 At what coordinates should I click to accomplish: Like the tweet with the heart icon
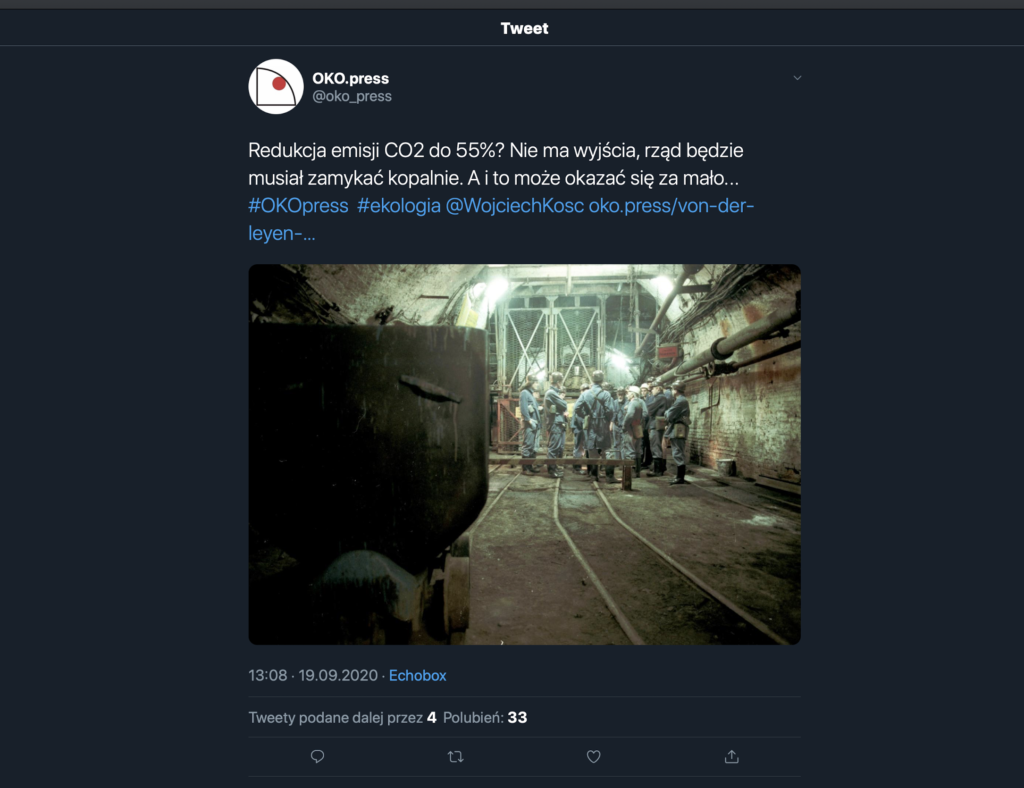(593, 757)
